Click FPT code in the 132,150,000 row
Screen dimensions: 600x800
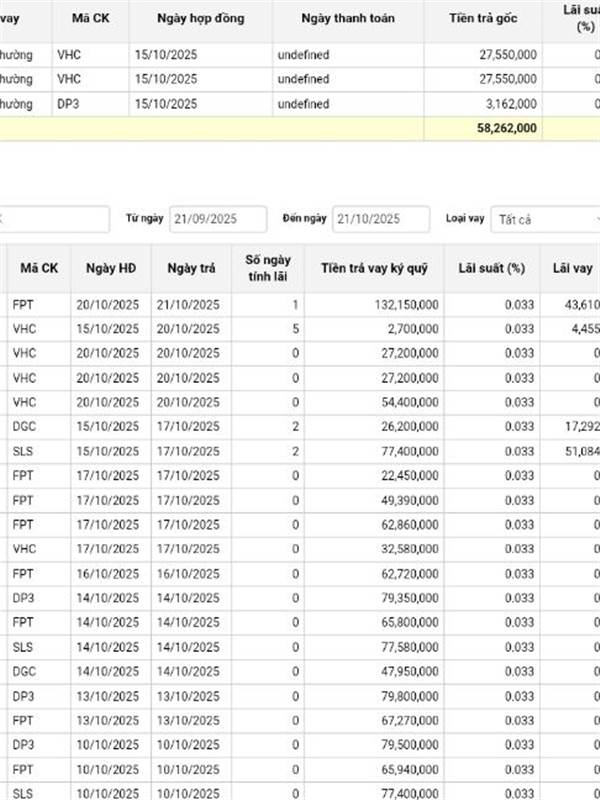pos(23,305)
